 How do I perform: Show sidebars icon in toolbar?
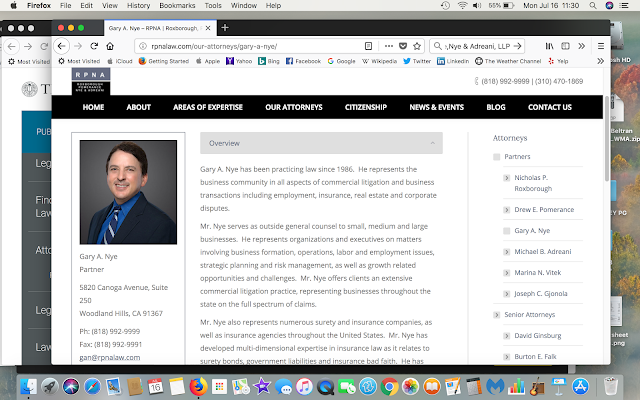pos(565,46)
